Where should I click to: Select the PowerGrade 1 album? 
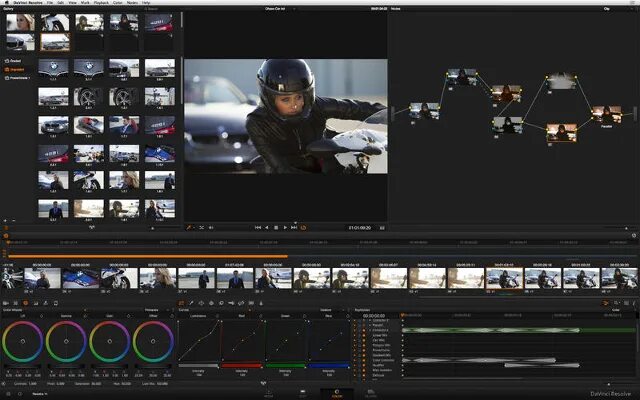coord(17,78)
